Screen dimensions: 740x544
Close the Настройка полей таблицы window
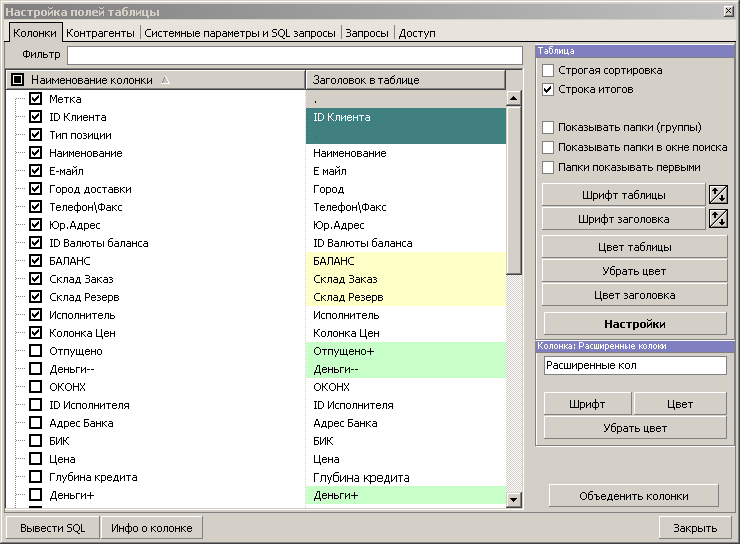(x=729, y=11)
